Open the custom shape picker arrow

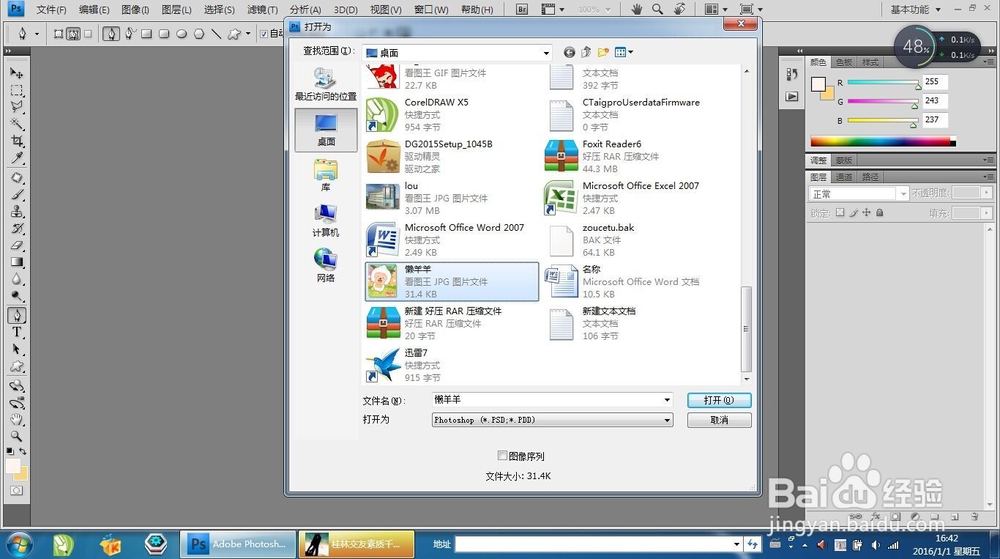[248, 34]
